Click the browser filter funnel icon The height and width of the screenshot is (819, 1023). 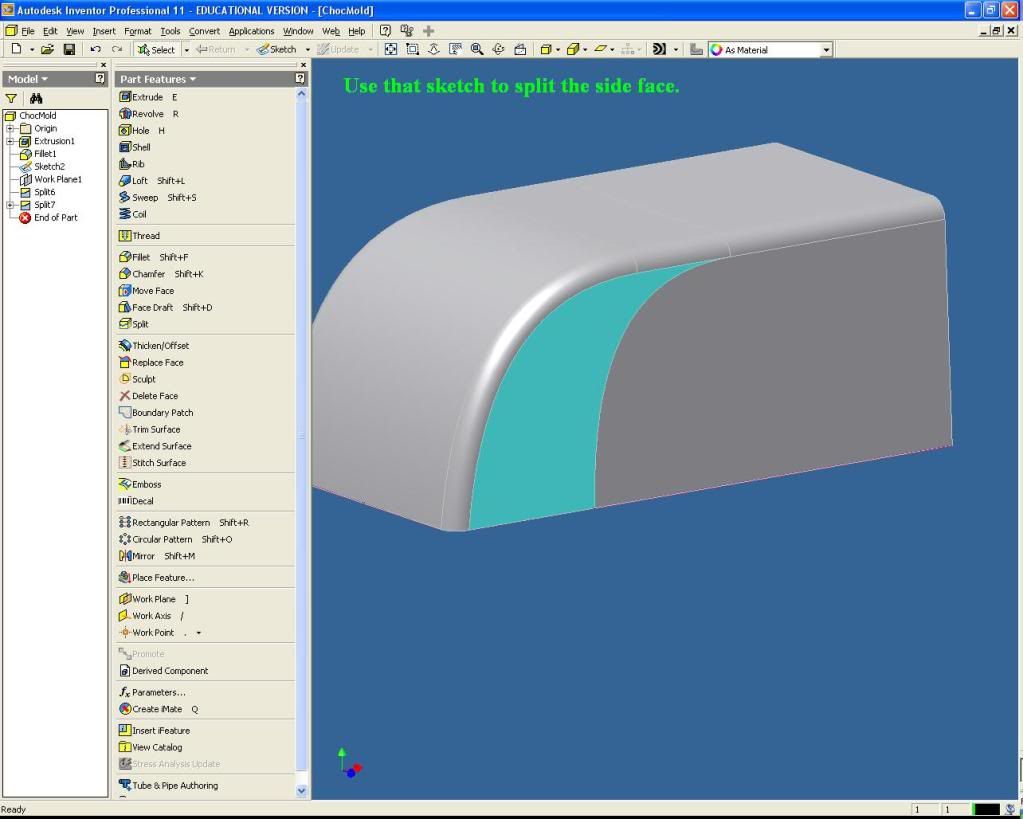pyautogui.click(x=12, y=98)
